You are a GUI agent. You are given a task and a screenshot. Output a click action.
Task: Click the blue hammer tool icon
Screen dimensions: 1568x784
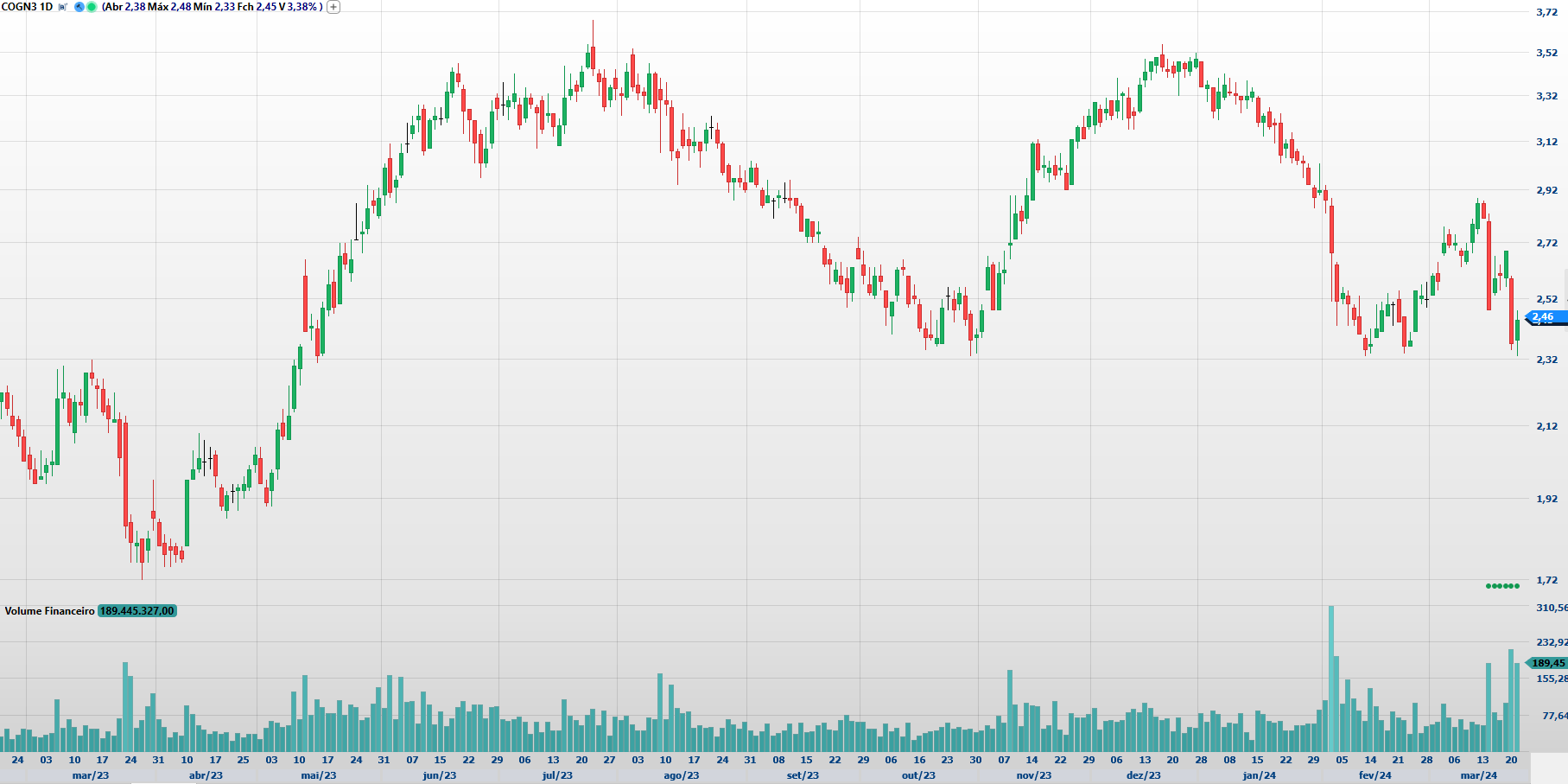(79, 7)
